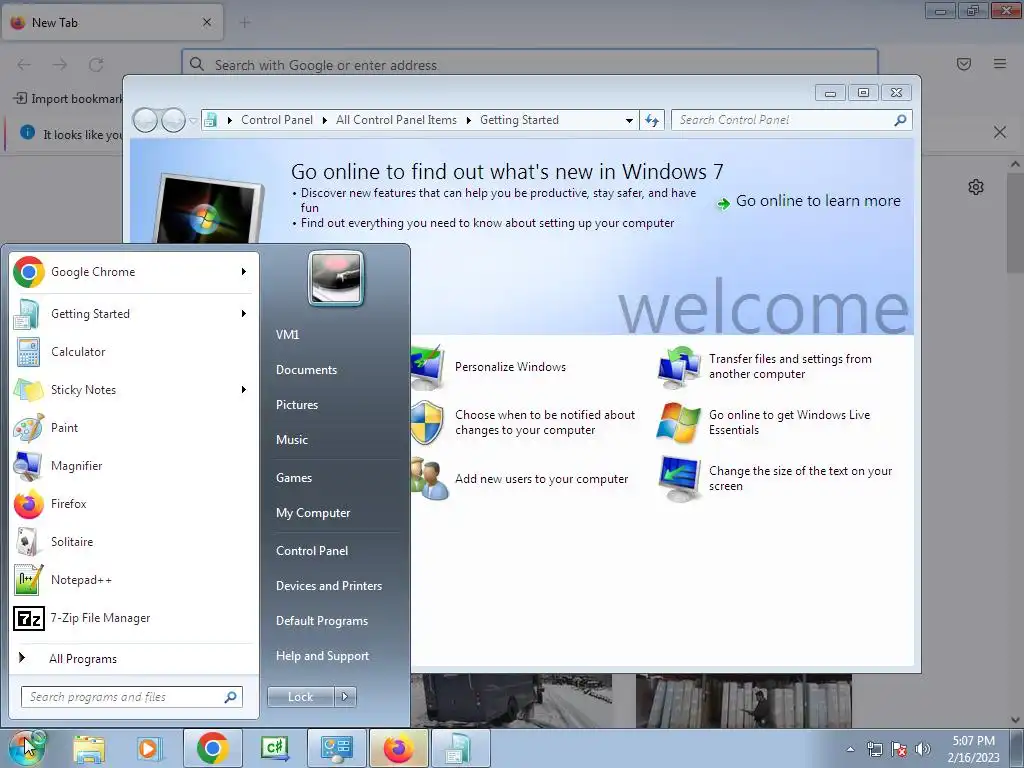Select the New Tab Firefox tab
Screen dimensions: 1024x768
(x=112, y=22)
